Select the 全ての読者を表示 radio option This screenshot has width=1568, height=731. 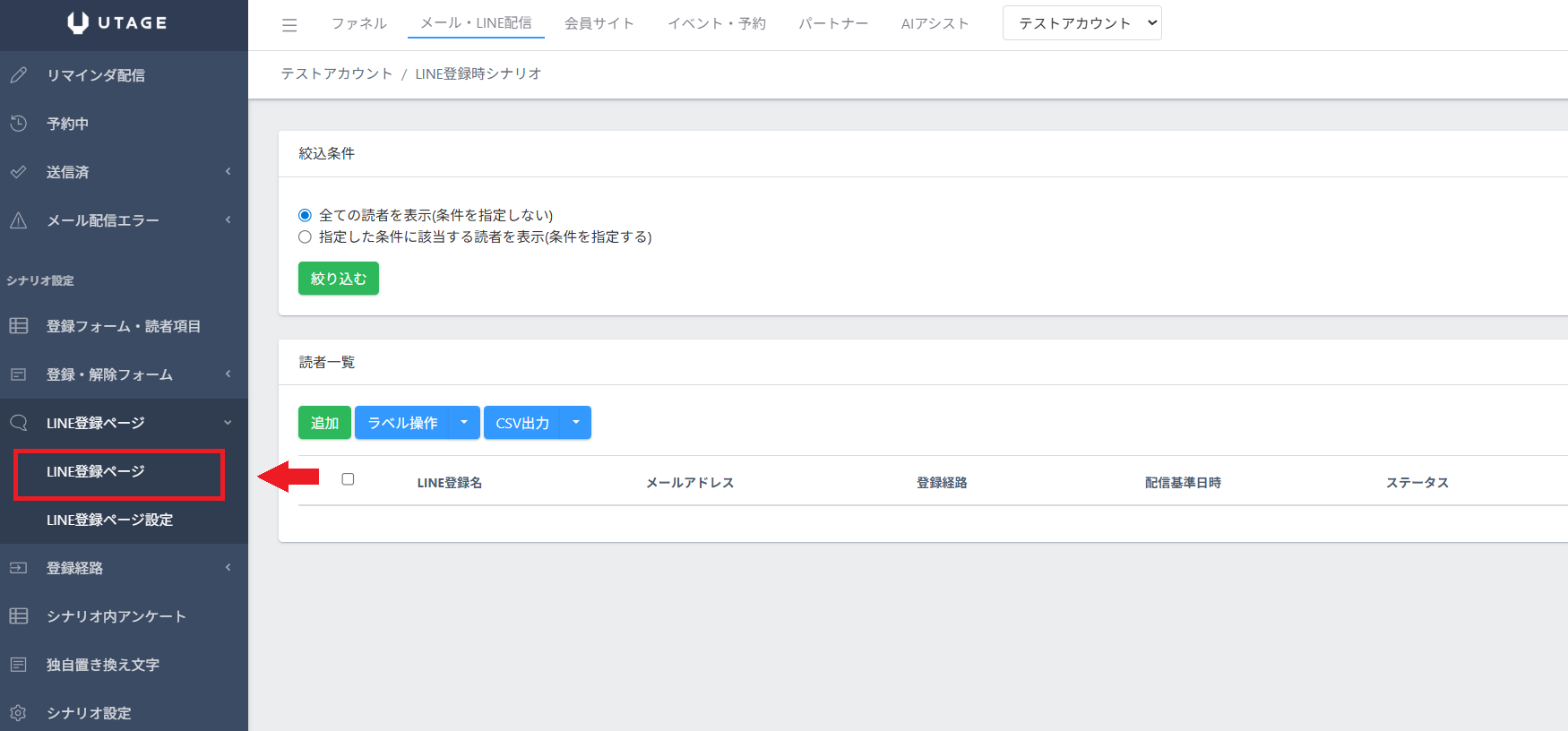[306, 215]
